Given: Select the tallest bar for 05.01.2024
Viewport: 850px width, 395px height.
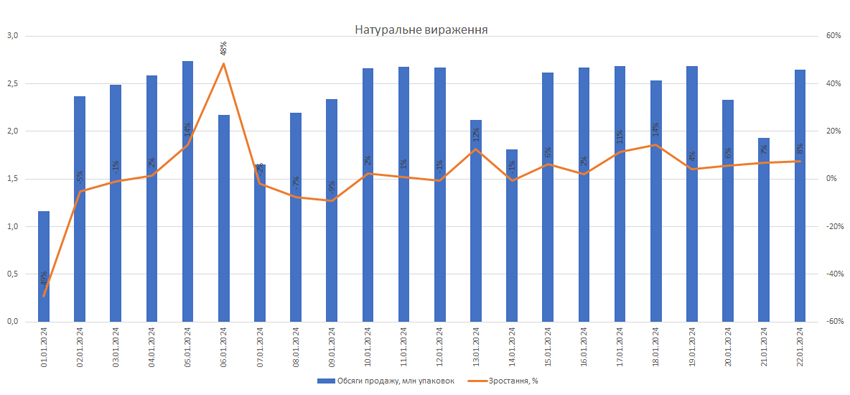Looking at the screenshot, I should click(x=188, y=191).
